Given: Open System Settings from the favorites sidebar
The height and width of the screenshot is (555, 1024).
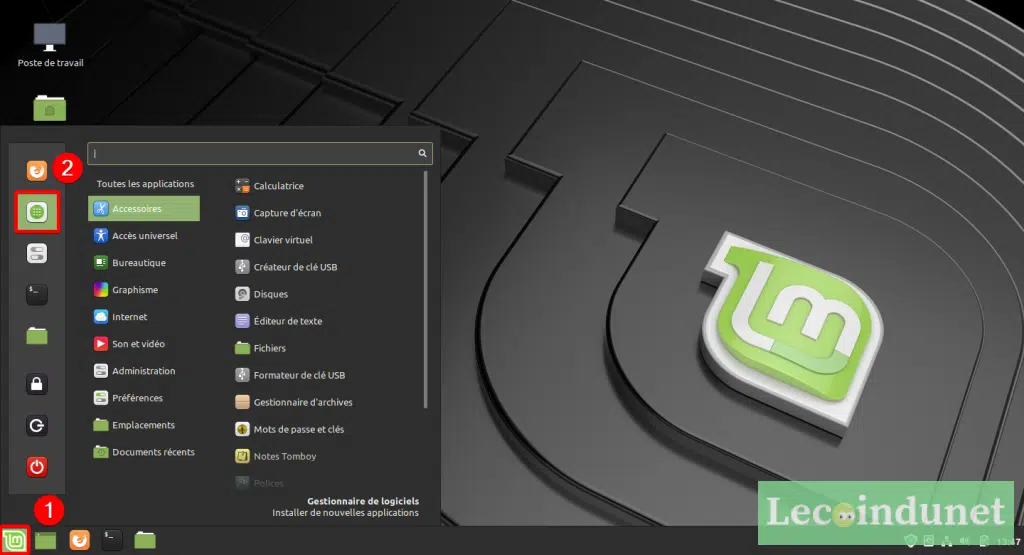Looking at the screenshot, I should pos(37,253).
